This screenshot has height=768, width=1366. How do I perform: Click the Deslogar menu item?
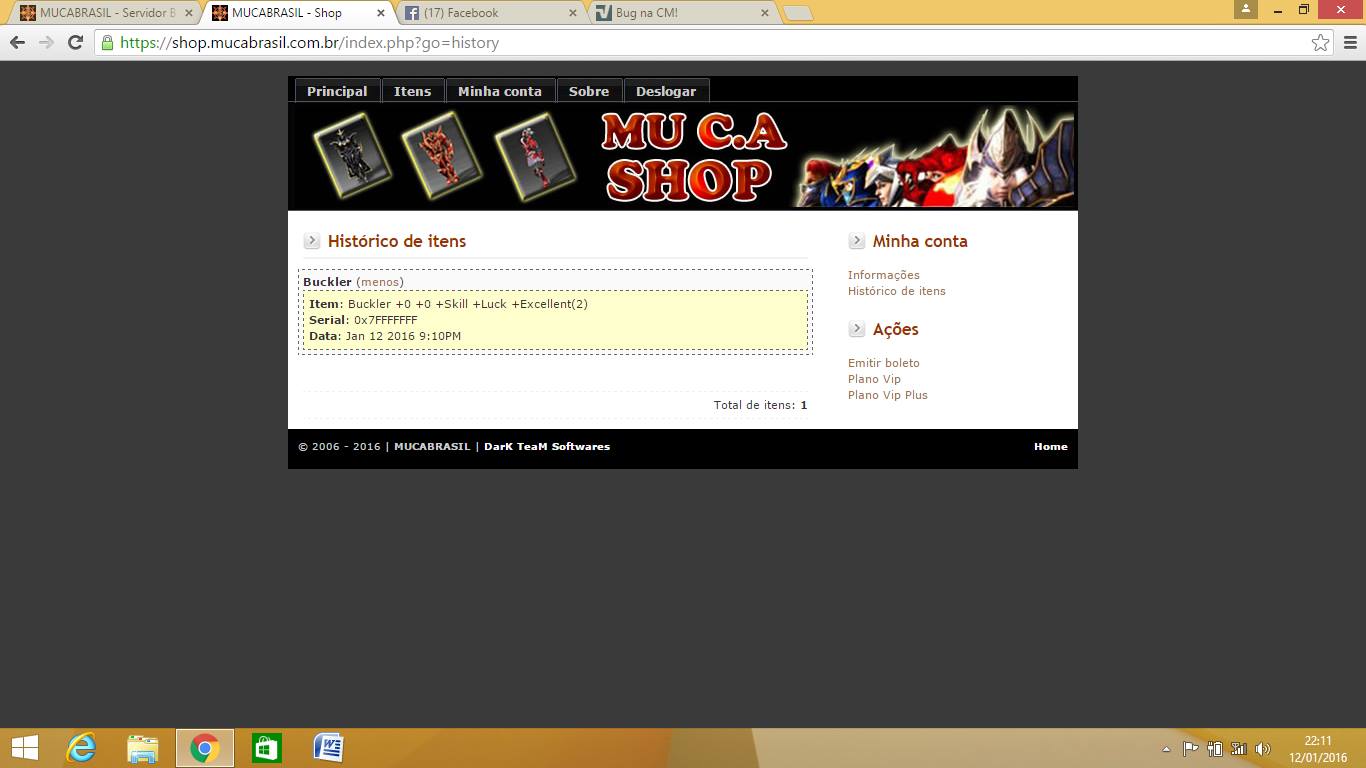(x=665, y=91)
